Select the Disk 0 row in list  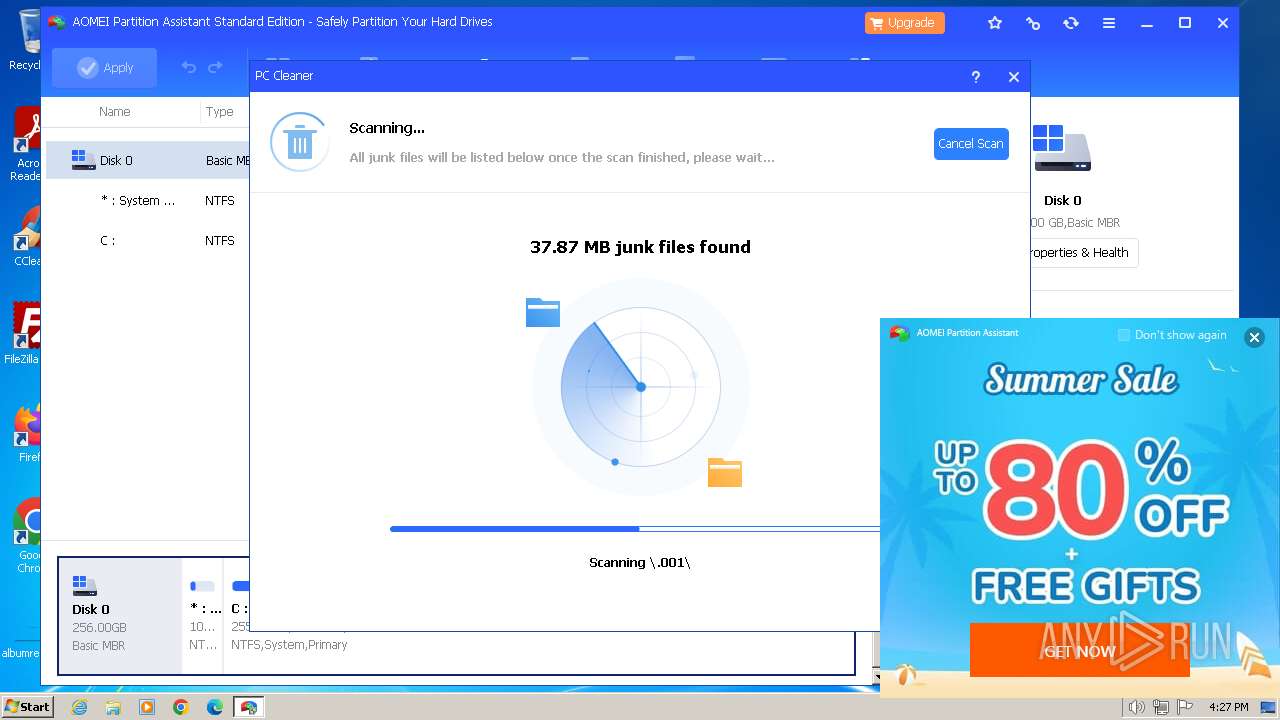147,160
